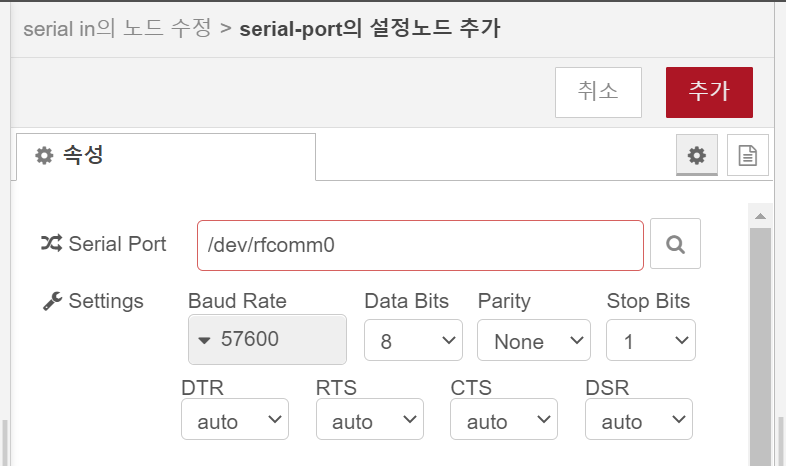Search available serial ports with magnifier
Image resolution: width=786 pixels, height=466 pixels.
coord(675,244)
